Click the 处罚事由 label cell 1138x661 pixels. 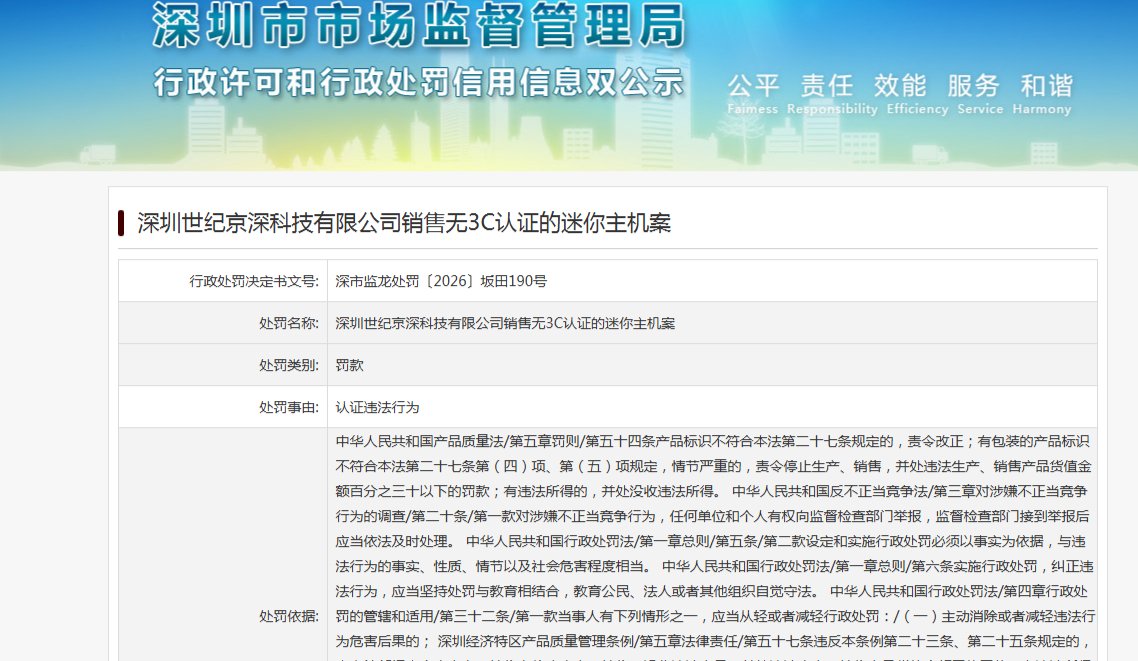tap(223, 407)
